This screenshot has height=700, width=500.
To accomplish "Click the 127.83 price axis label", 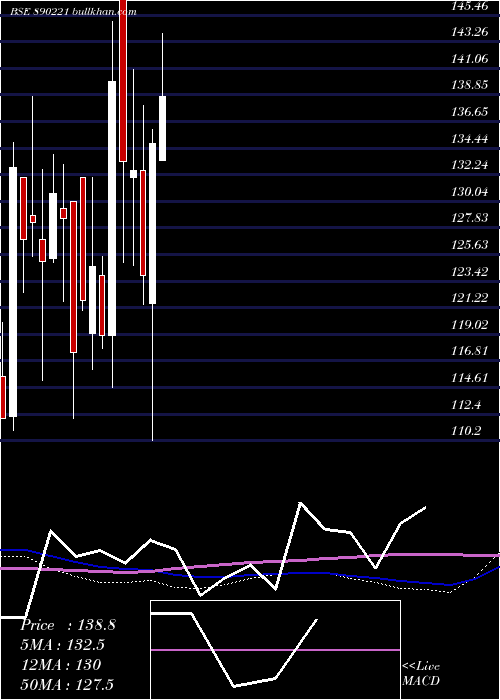I will pos(471,217).
